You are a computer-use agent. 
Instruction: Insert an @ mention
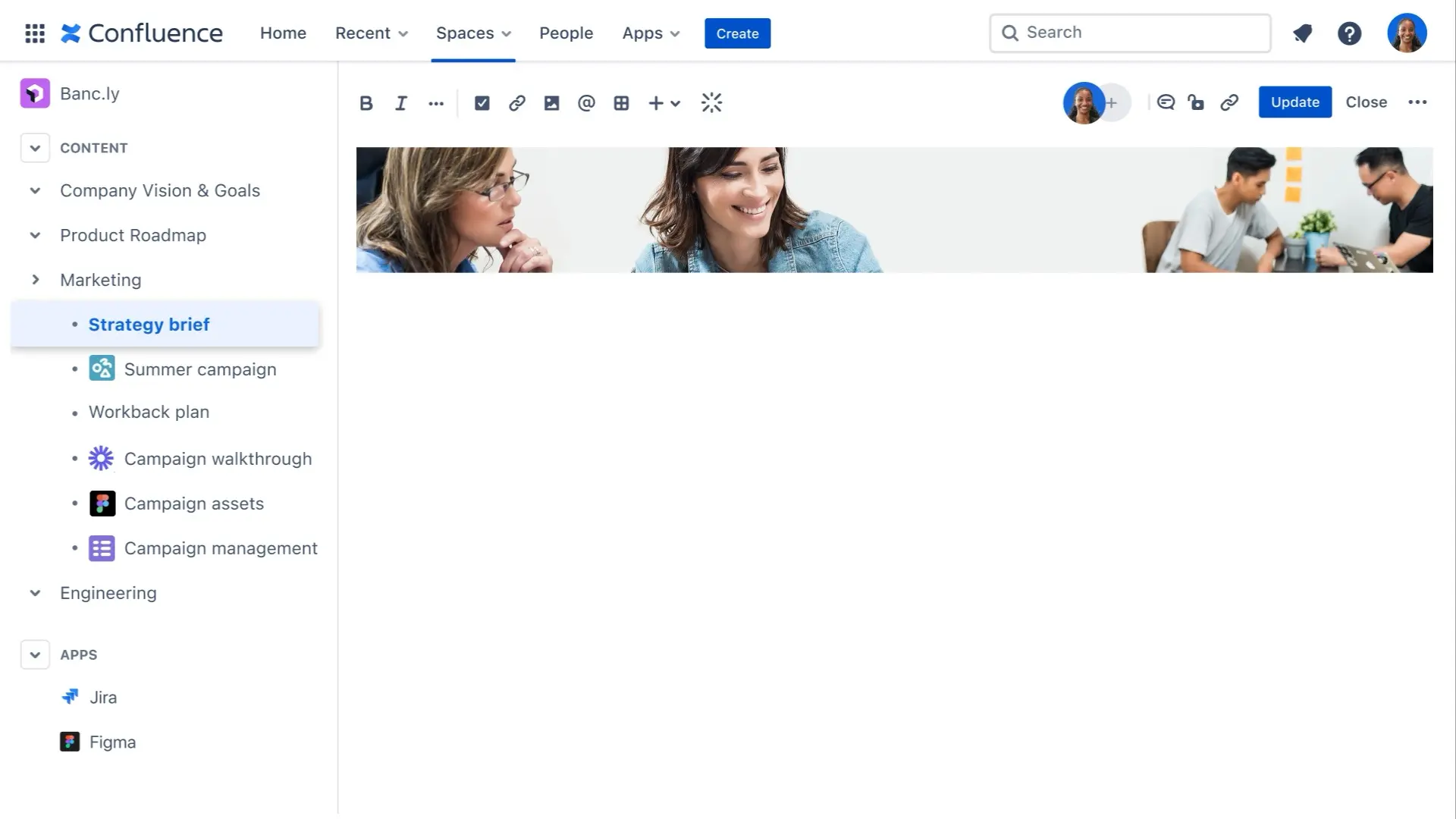click(x=586, y=103)
